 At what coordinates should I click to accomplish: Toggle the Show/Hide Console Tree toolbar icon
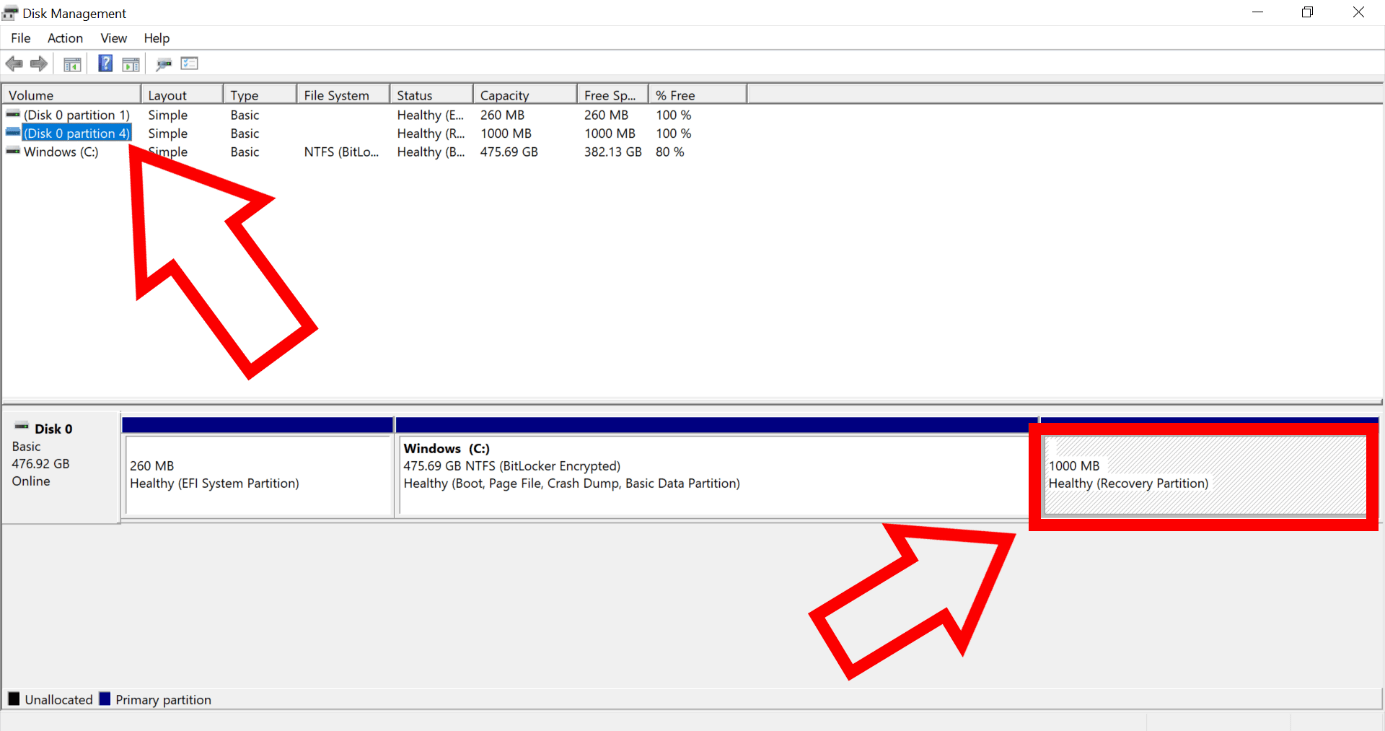tap(71, 63)
